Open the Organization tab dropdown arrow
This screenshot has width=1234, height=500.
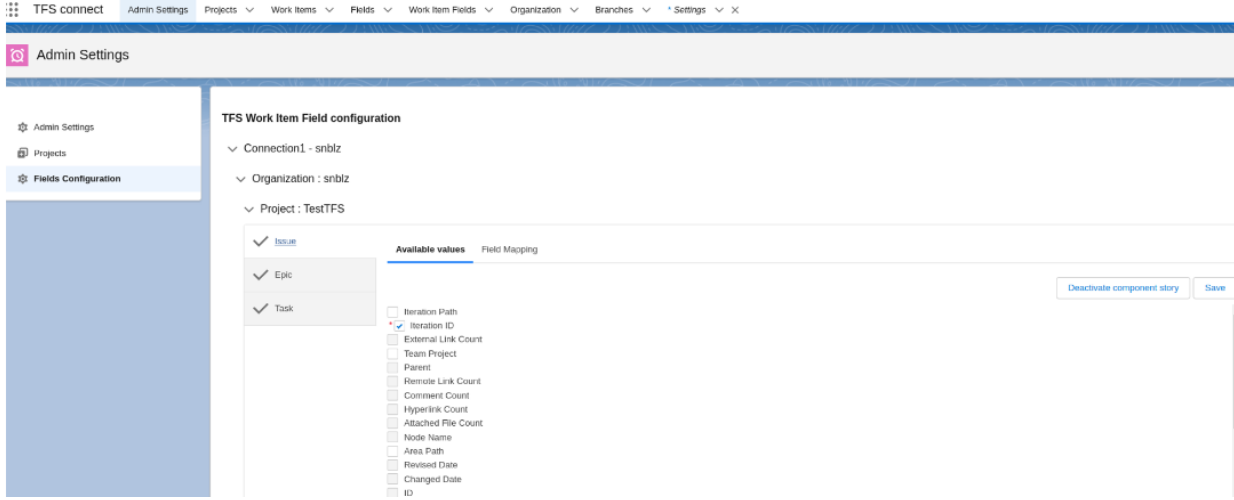576,9
